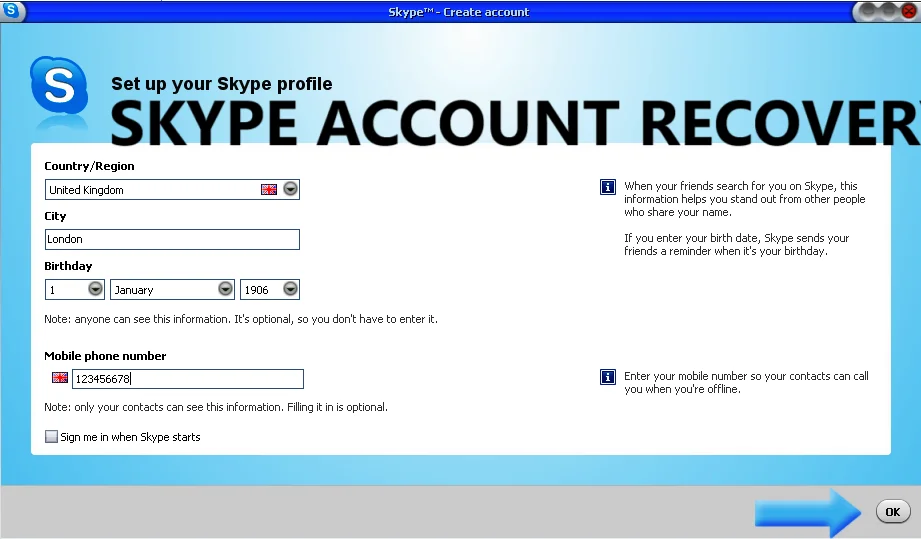Click the 'Skype™ - Create account' window title
Screen dimensions: 921x539
[458, 12]
